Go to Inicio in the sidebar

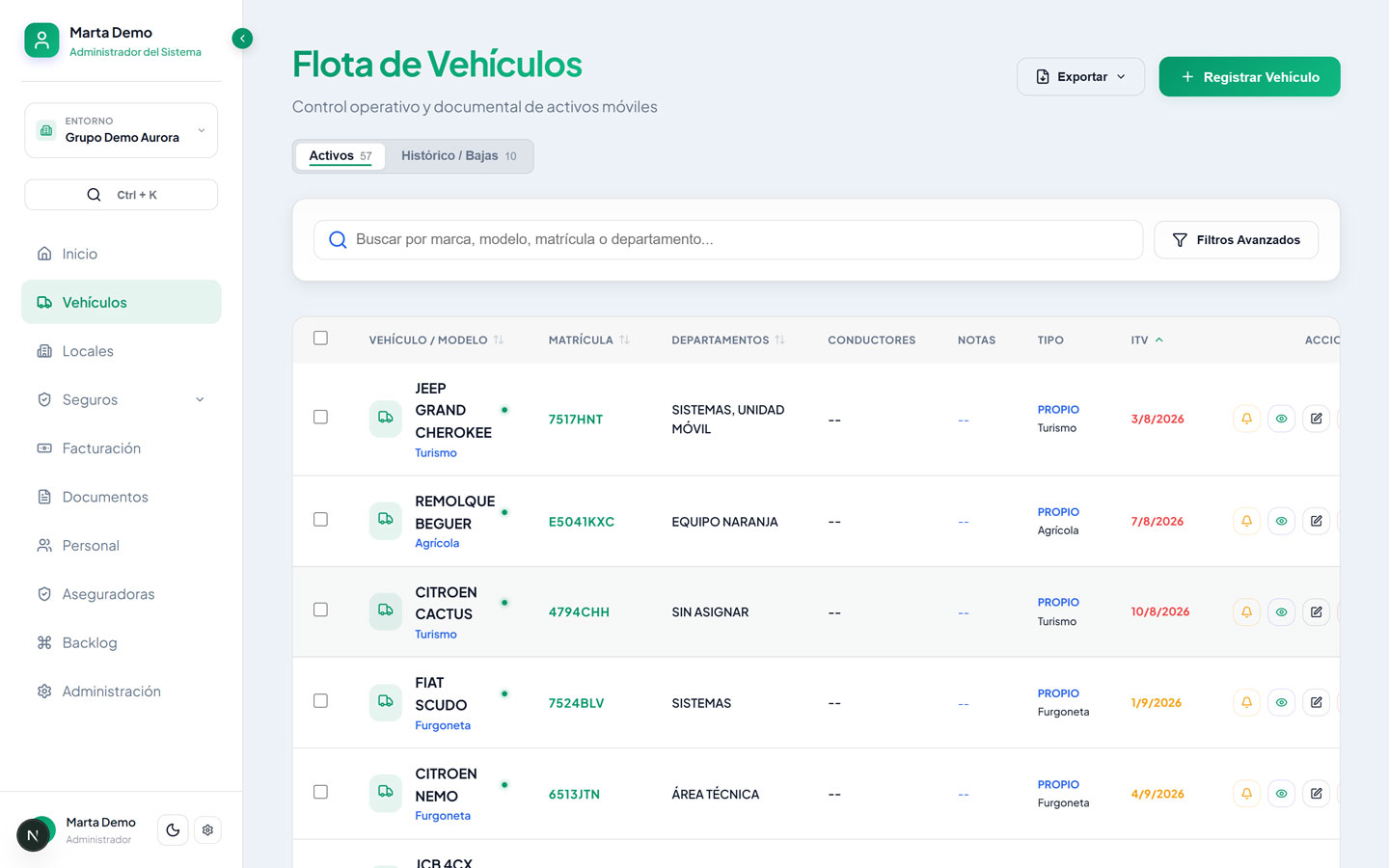pyautogui.click(x=122, y=254)
